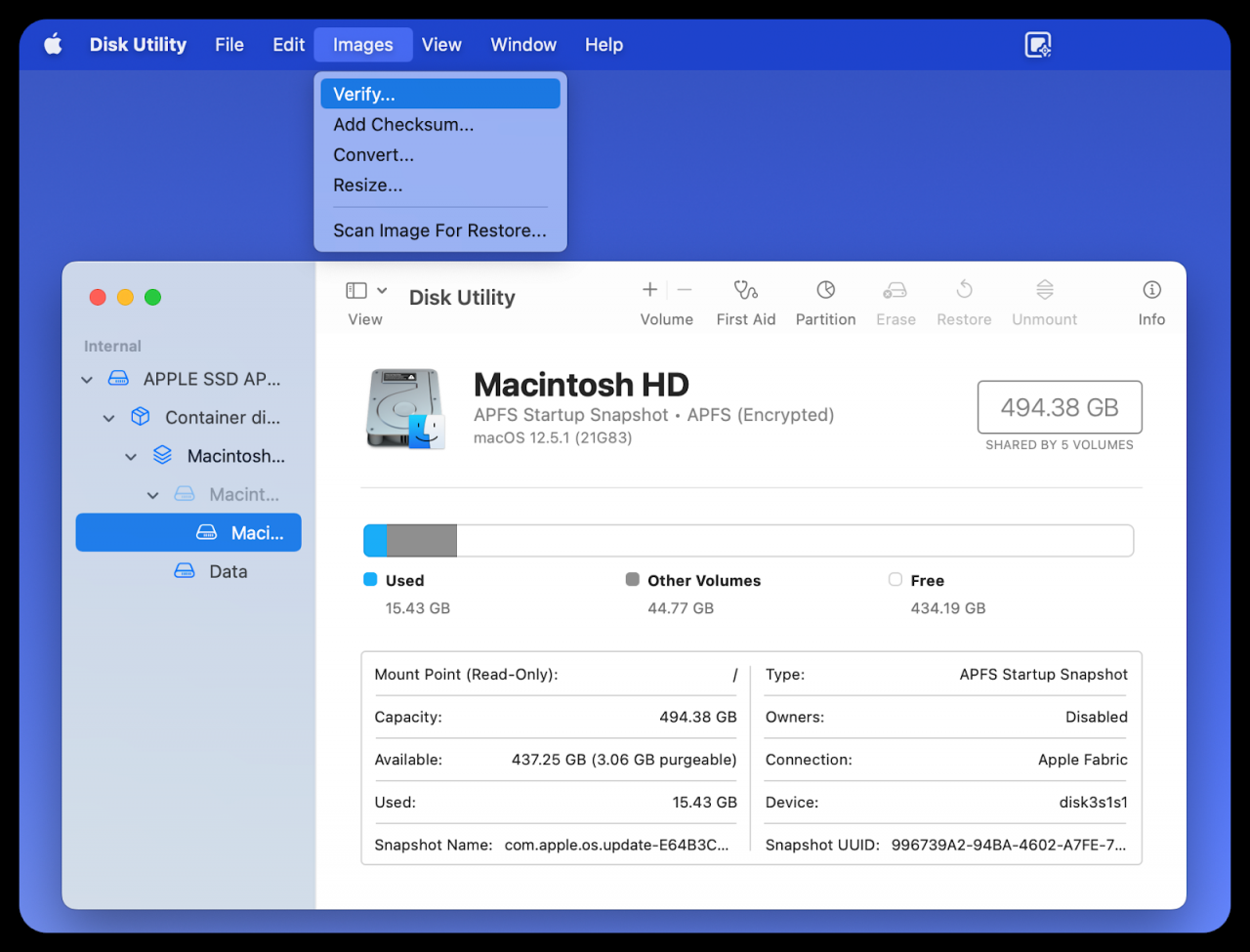The width and height of the screenshot is (1250, 952).
Task: Click the Info toolbar icon
Action: pyautogui.click(x=1151, y=290)
